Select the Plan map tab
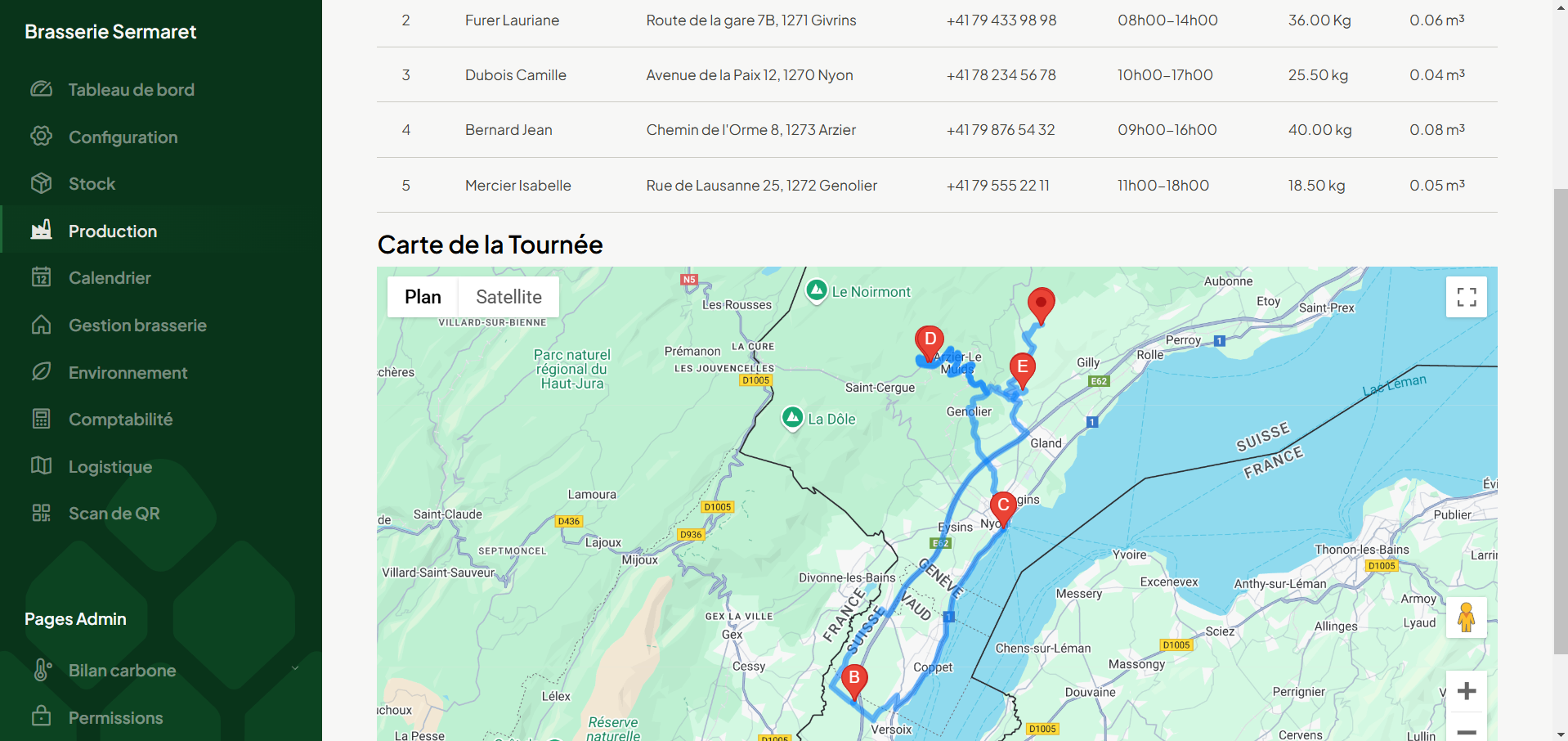The height and width of the screenshot is (741, 1568). coord(422,296)
